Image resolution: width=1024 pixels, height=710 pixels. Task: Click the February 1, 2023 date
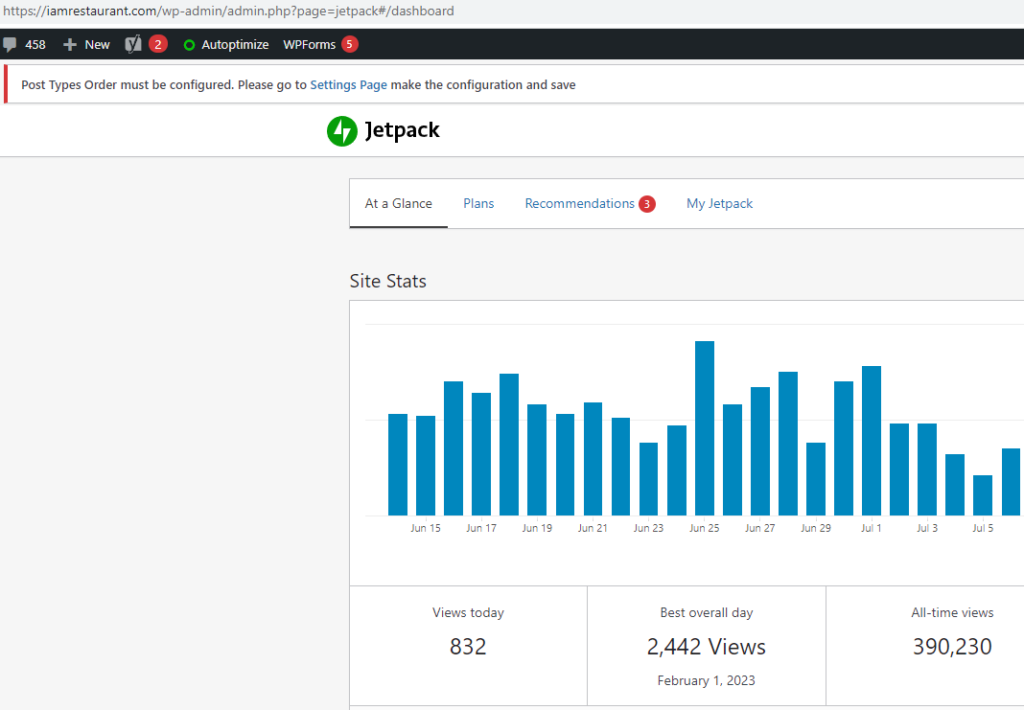(707, 681)
